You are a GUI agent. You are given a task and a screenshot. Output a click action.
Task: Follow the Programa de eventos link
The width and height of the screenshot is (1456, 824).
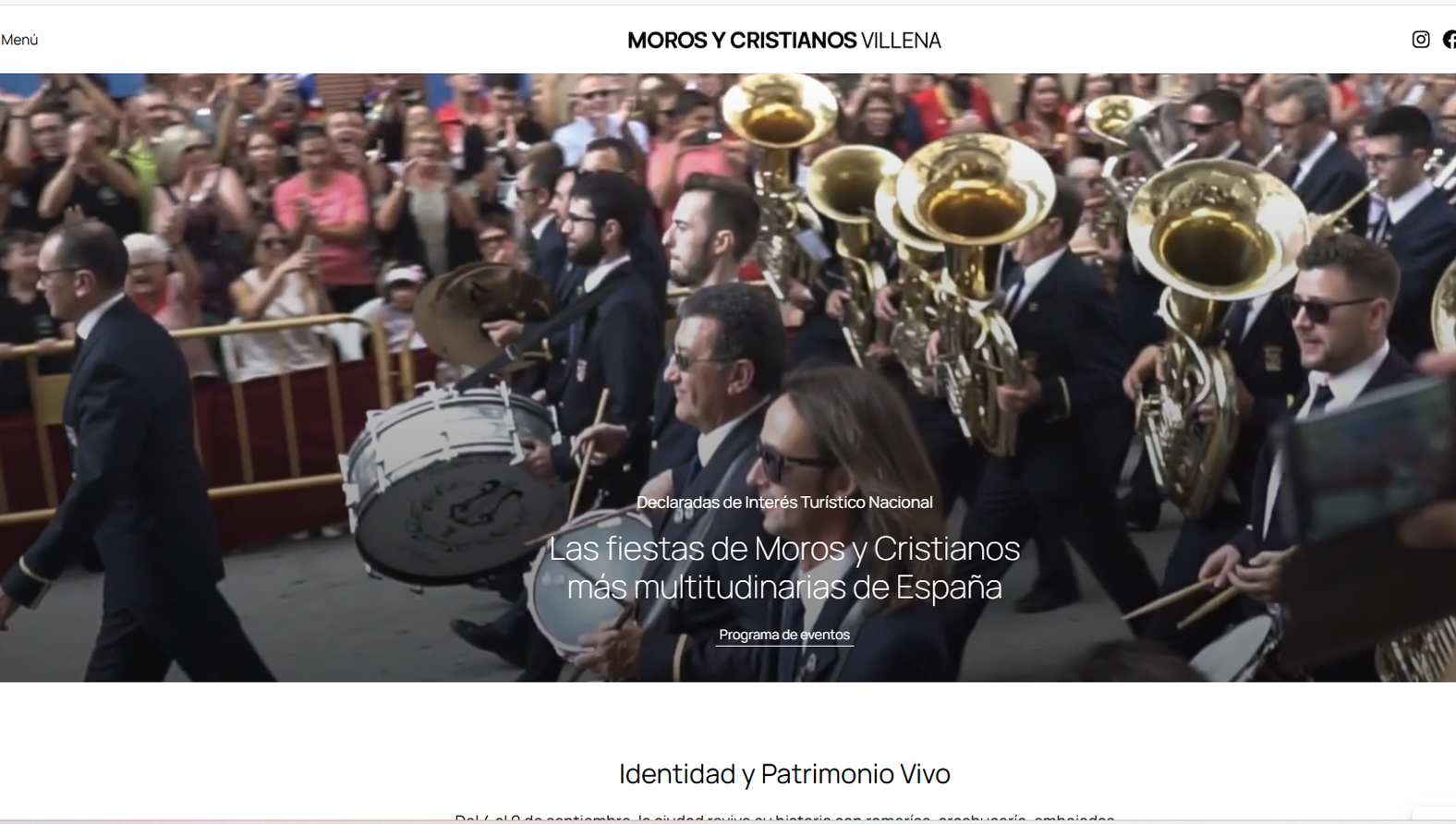(x=784, y=635)
